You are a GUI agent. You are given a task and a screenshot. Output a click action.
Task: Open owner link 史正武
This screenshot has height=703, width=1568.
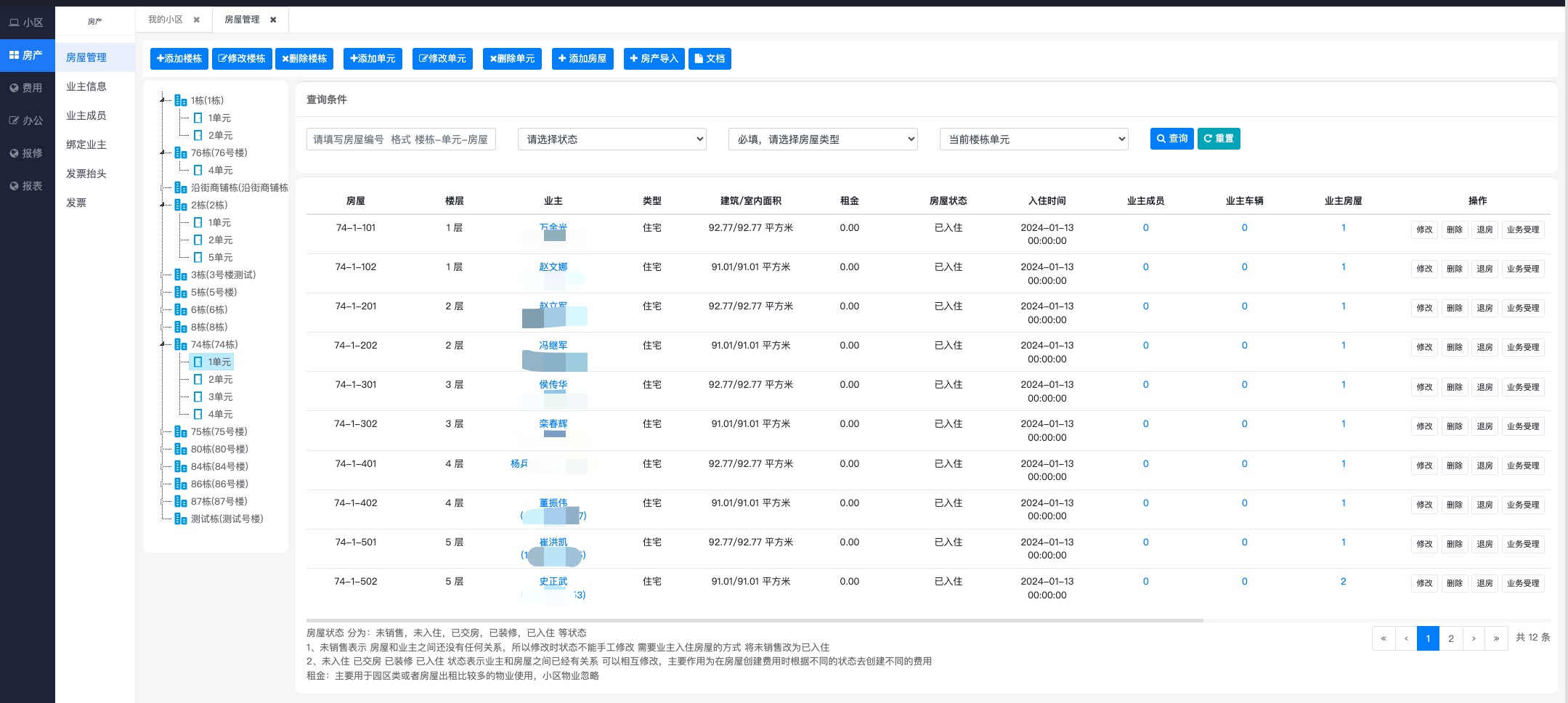click(x=553, y=581)
